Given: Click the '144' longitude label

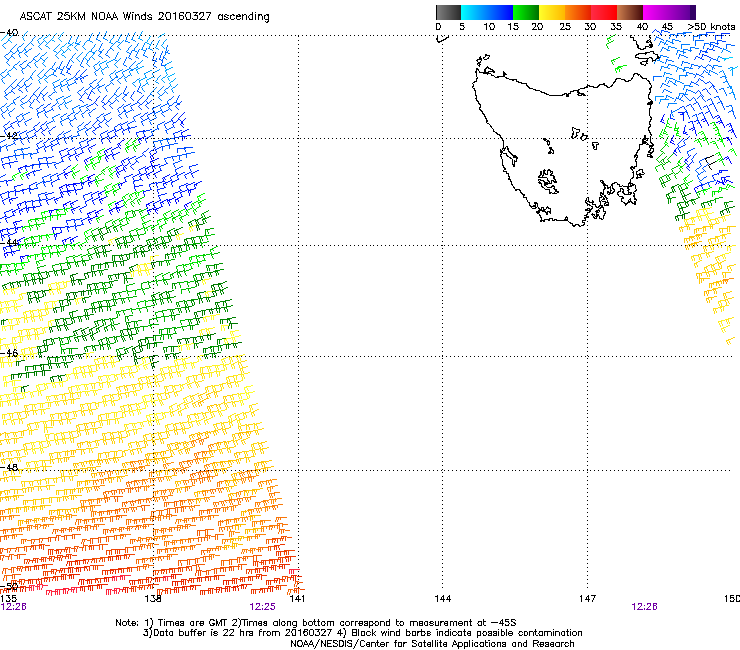Looking at the screenshot, I should point(443,599).
